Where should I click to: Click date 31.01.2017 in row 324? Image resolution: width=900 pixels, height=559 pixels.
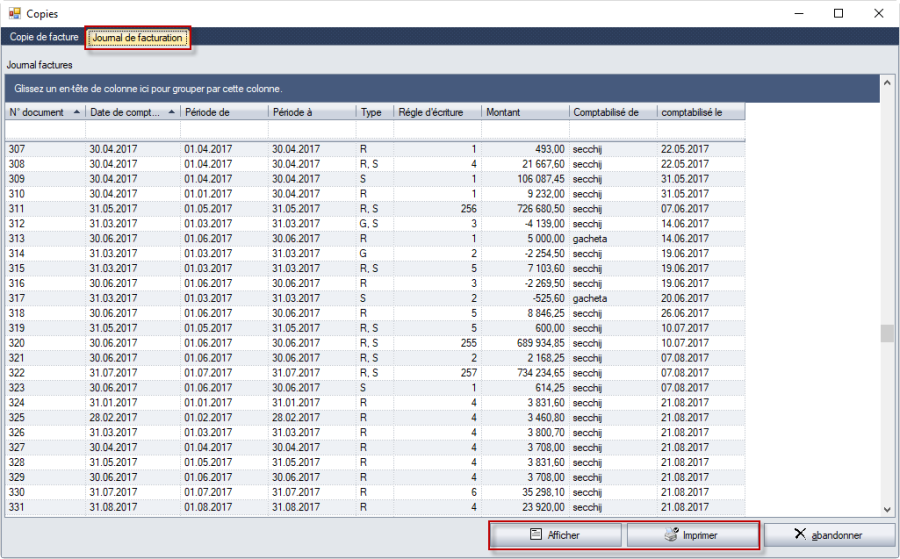click(113, 403)
